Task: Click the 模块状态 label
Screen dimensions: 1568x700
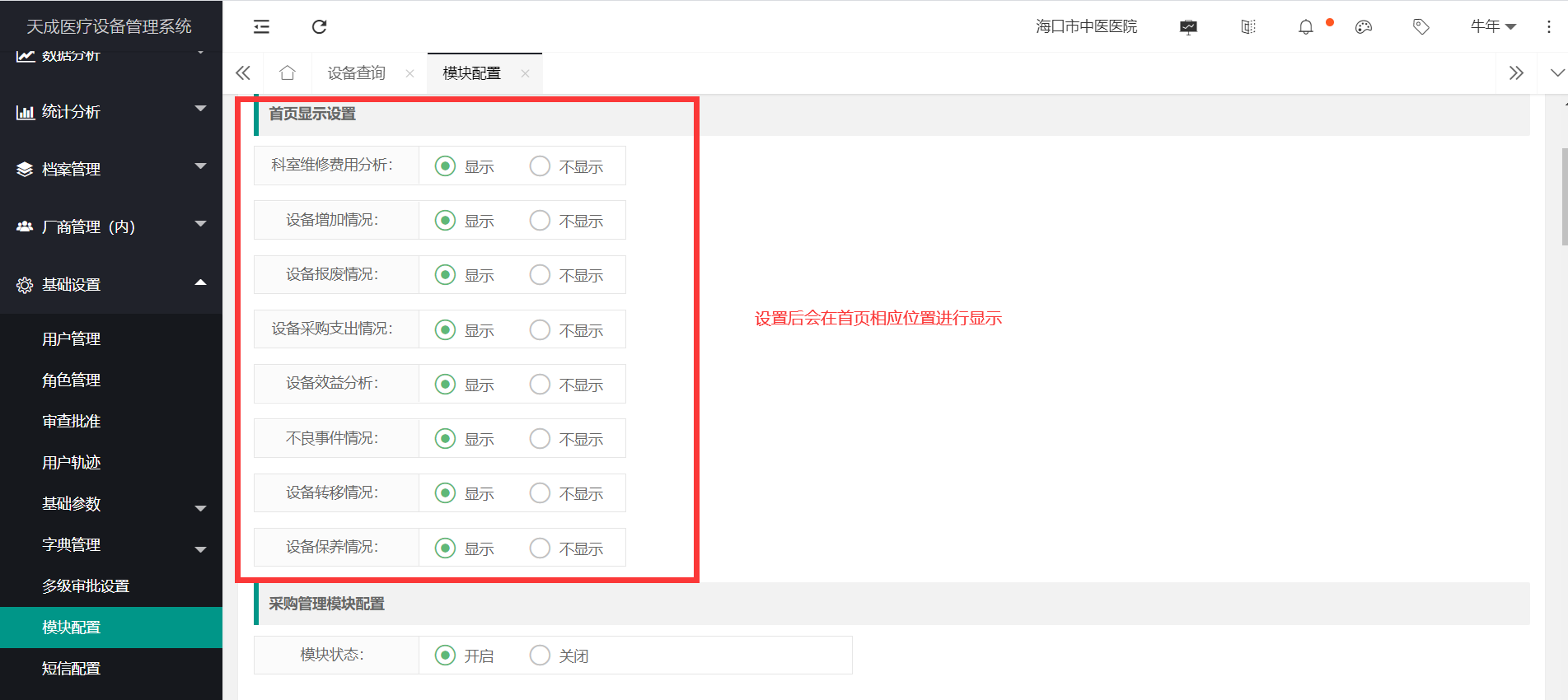Action: [332, 655]
